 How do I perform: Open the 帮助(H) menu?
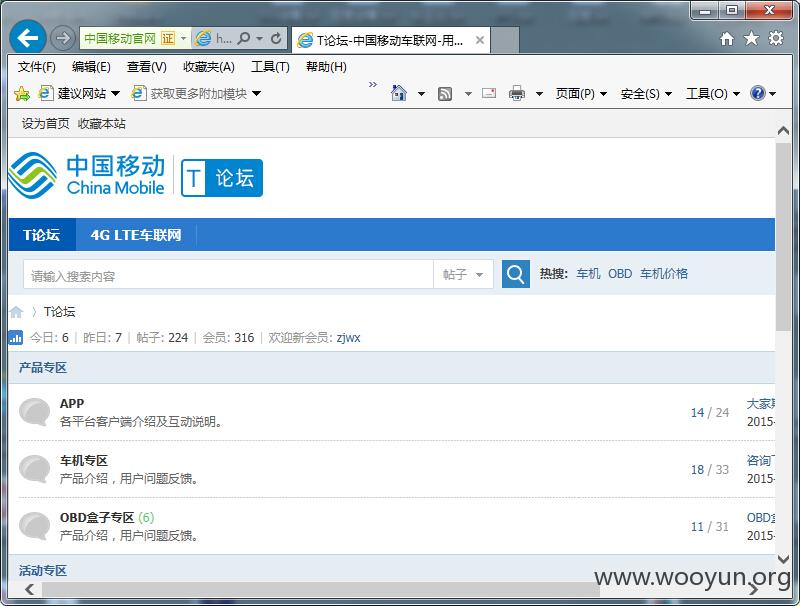click(x=327, y=67)
